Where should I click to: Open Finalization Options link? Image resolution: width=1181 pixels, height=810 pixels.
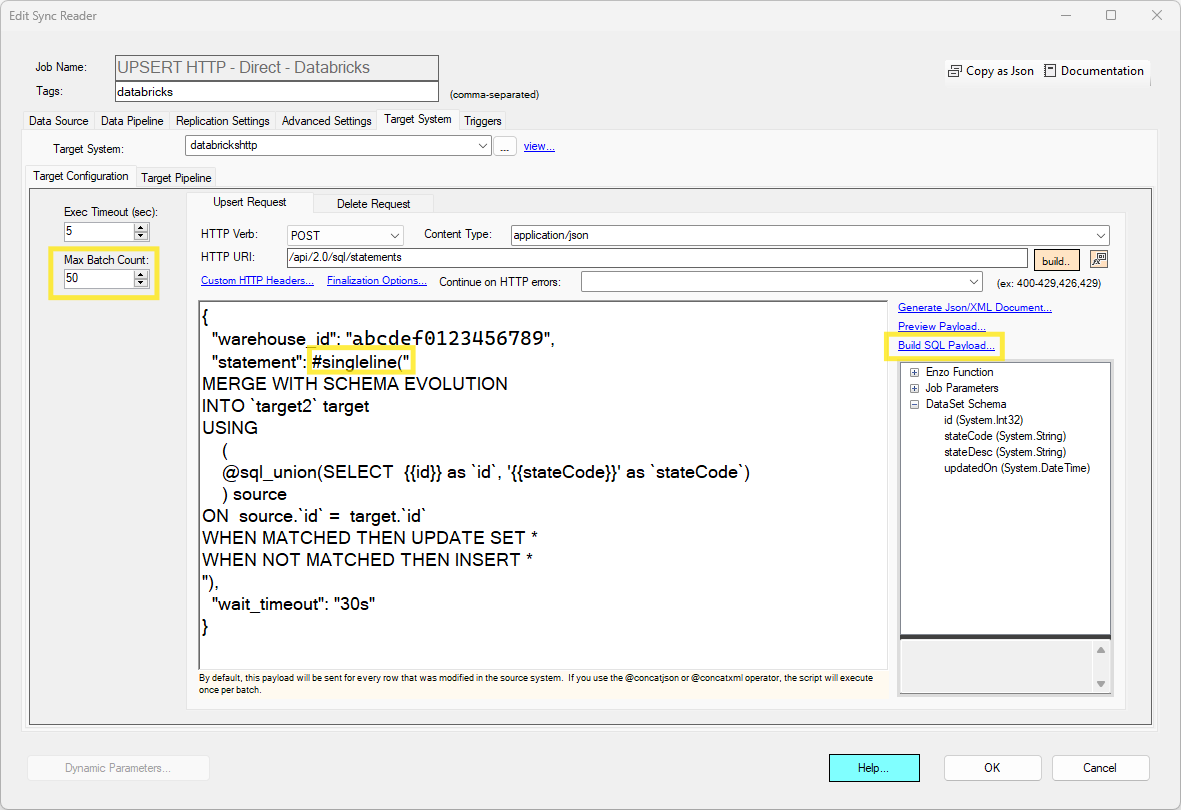[x=377, y=280]
